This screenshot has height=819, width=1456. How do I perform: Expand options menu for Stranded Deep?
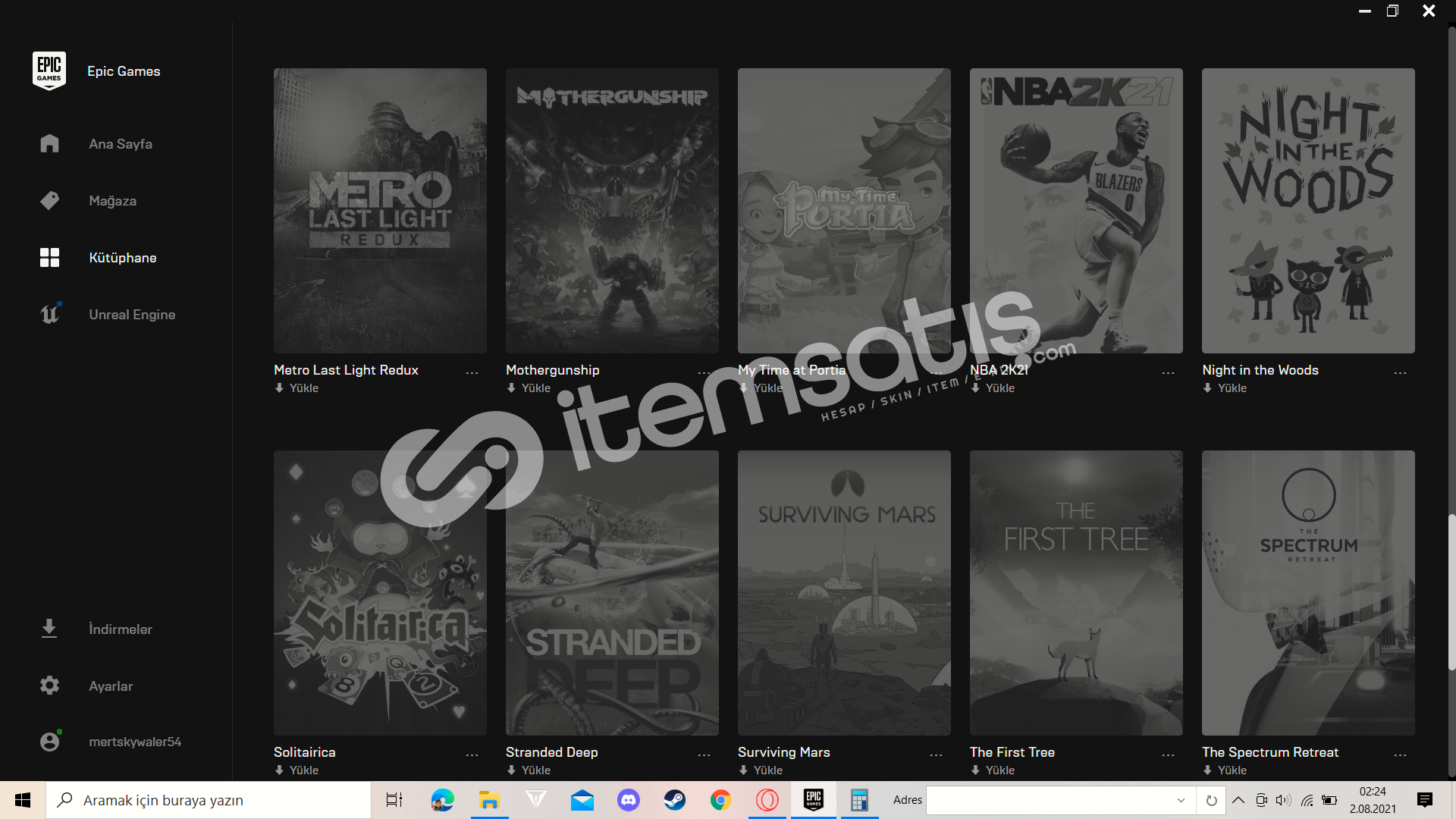tap(704, 755)
